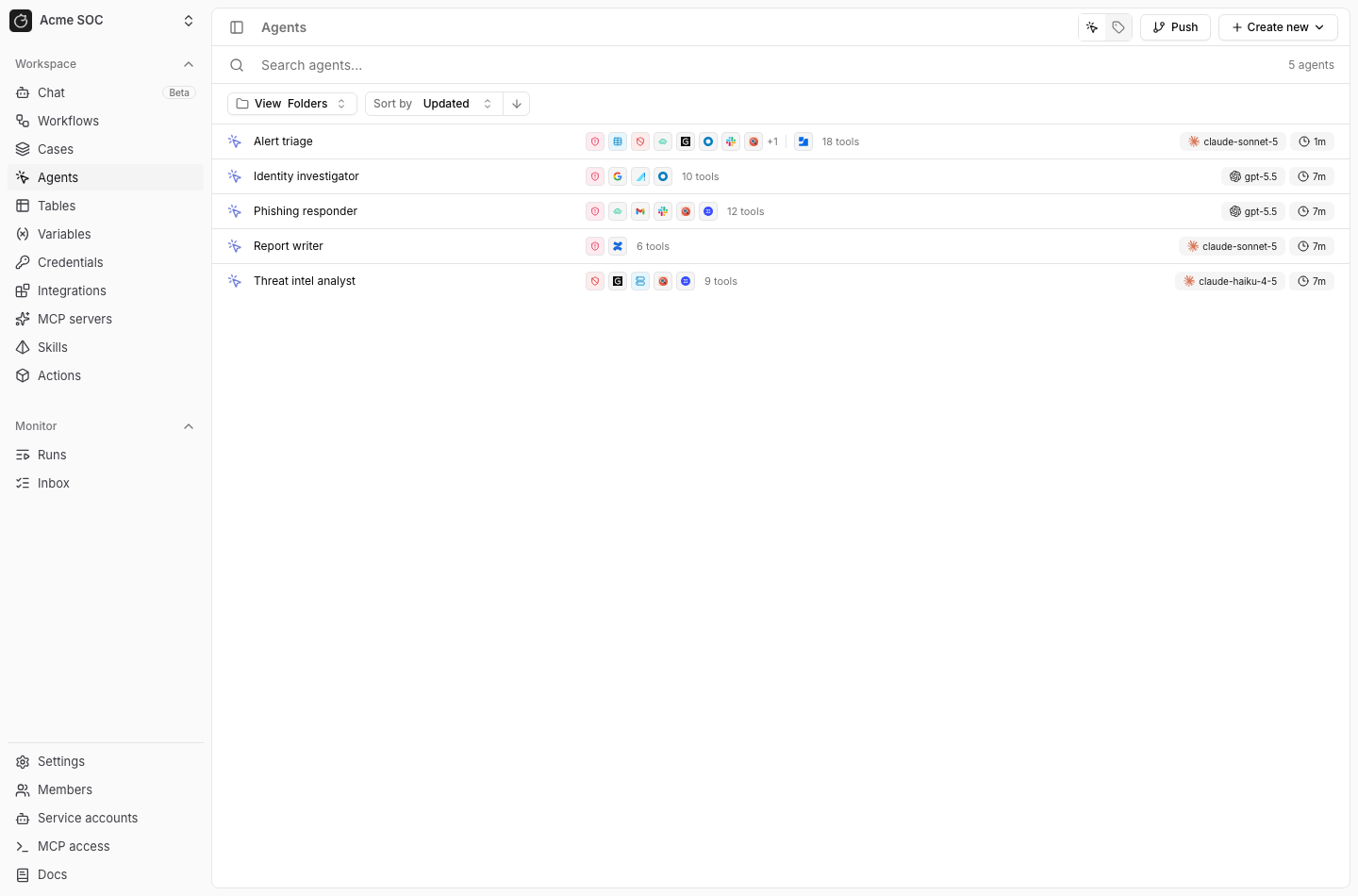Click the red shield icon in Report writer row
The width and height of the screenshot is (1358, 896).
pyautogui.click(x=595, y=246)
